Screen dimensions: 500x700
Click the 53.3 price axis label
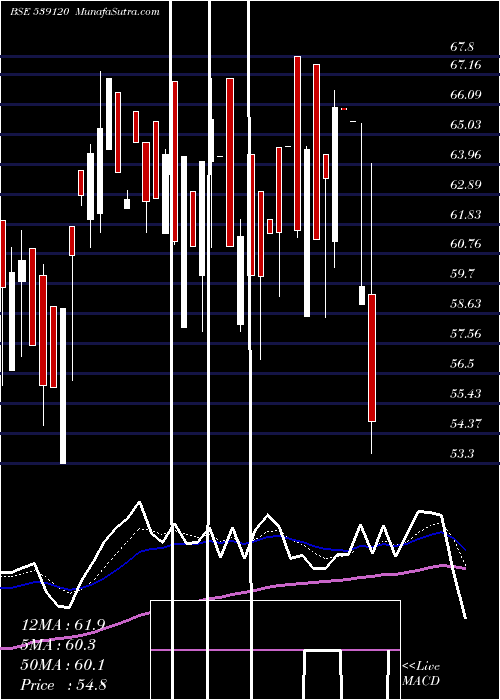462,454
